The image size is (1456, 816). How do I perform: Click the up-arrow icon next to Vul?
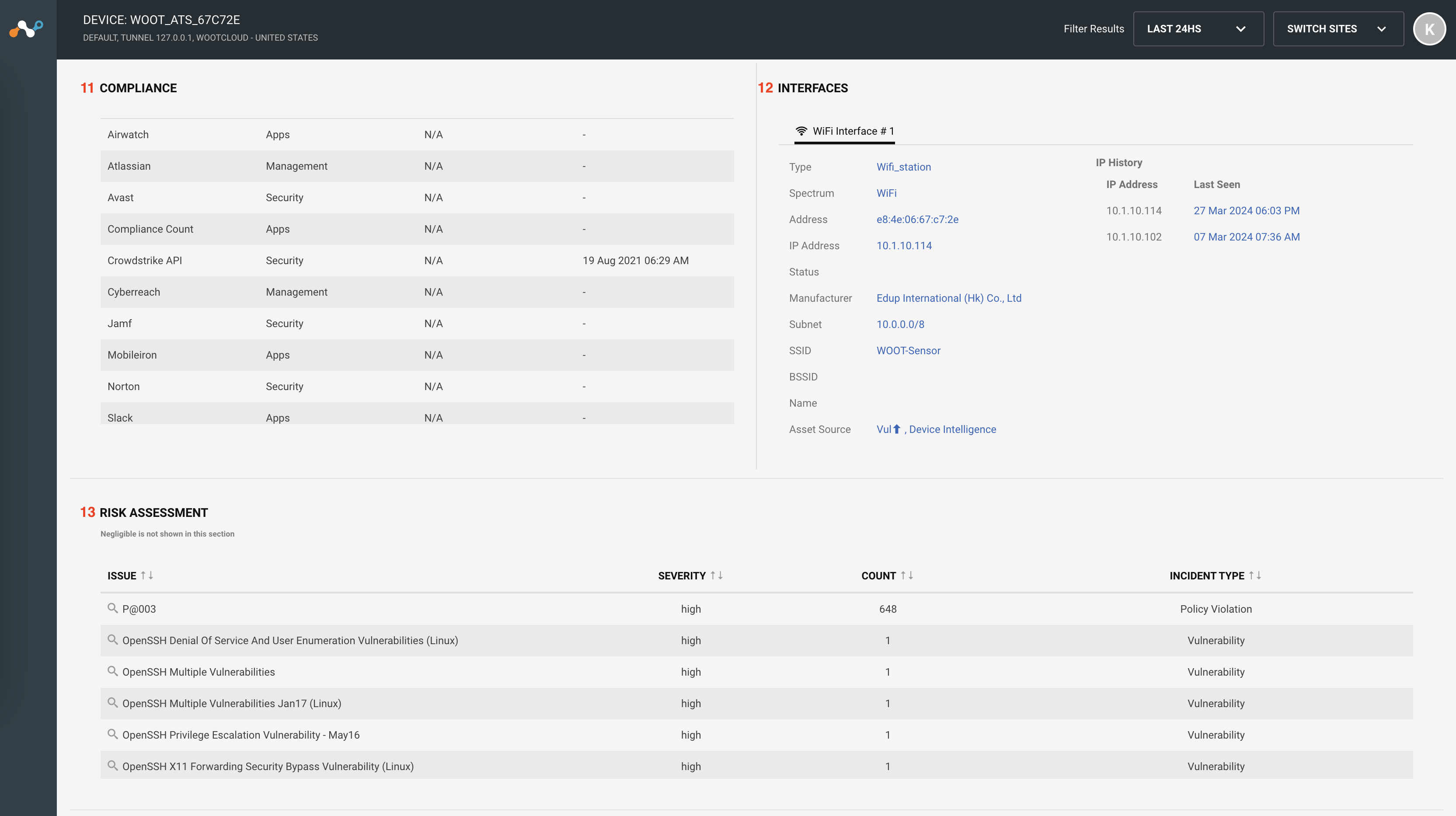point(896,429)
